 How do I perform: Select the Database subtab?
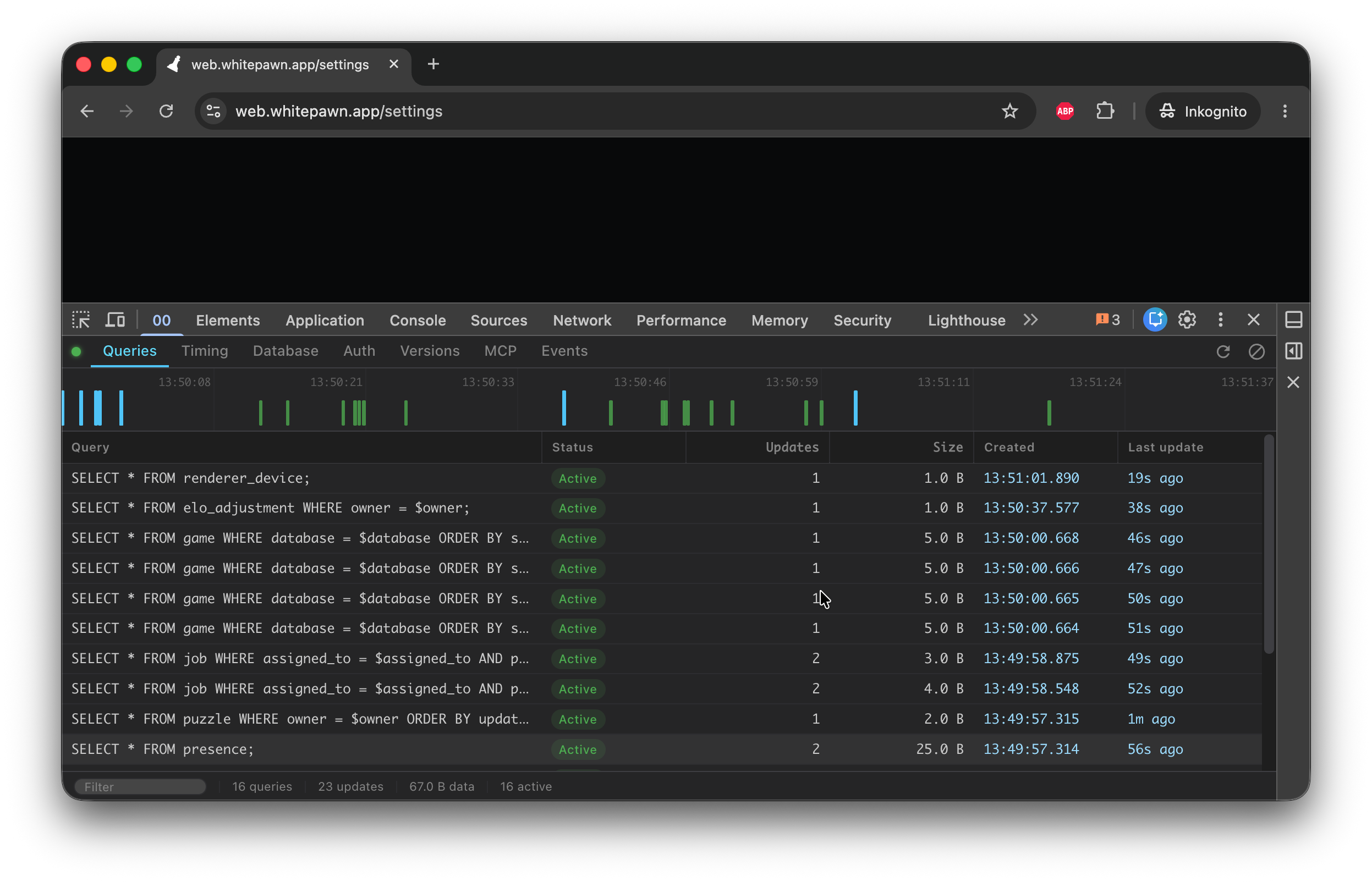coord(286,350)
